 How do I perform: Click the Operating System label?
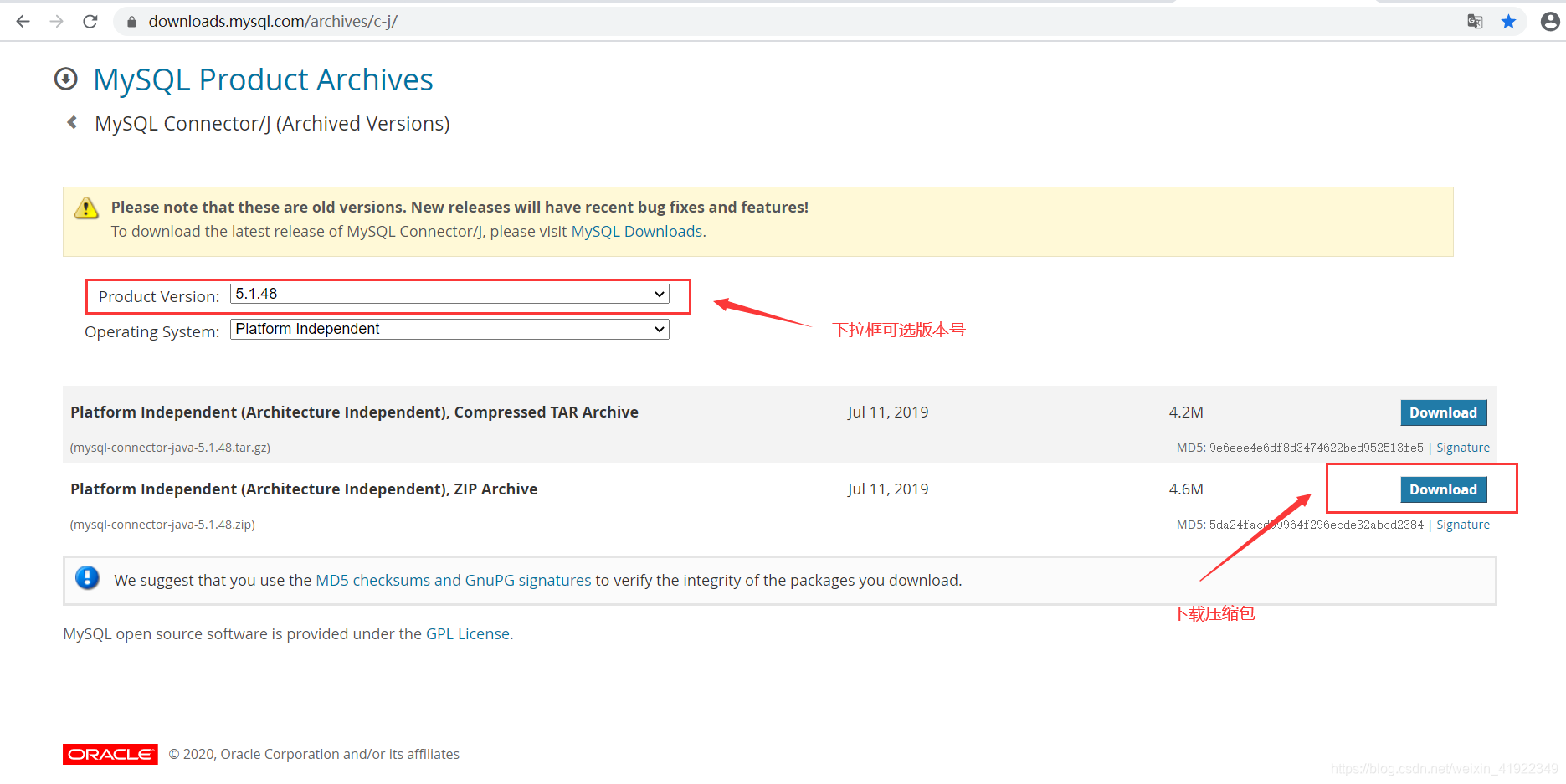(x=152, y=331)
